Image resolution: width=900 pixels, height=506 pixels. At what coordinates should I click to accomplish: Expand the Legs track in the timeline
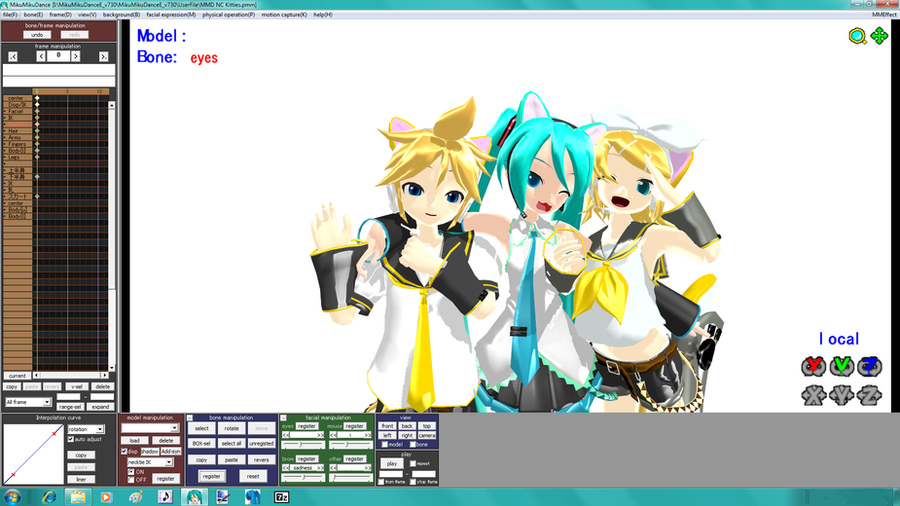[x=5, y=157]
